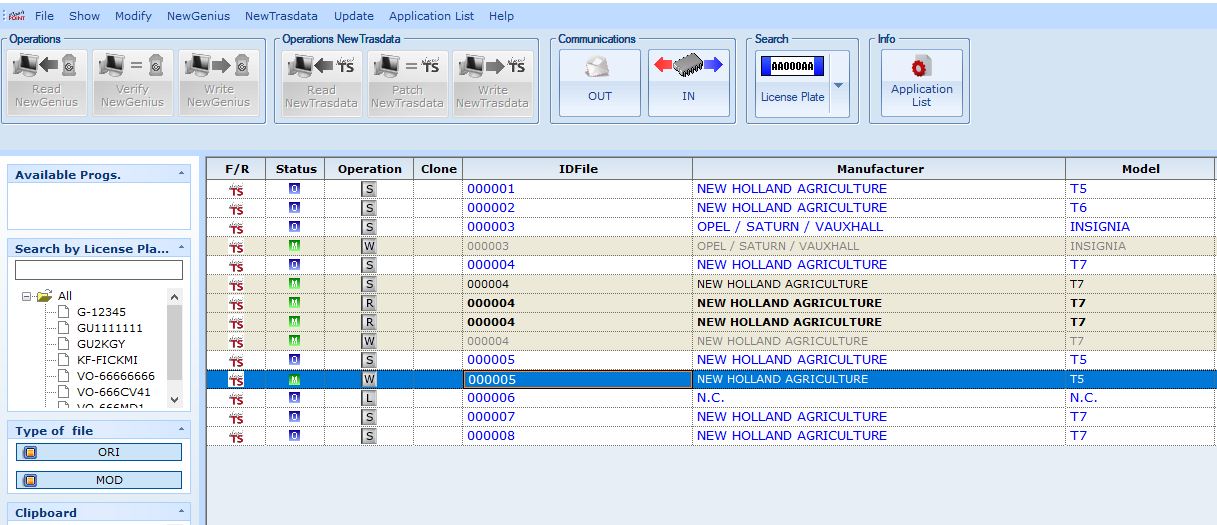Open the Application List menu
This screenshot has width=1217, height=525.
[432, 16]
